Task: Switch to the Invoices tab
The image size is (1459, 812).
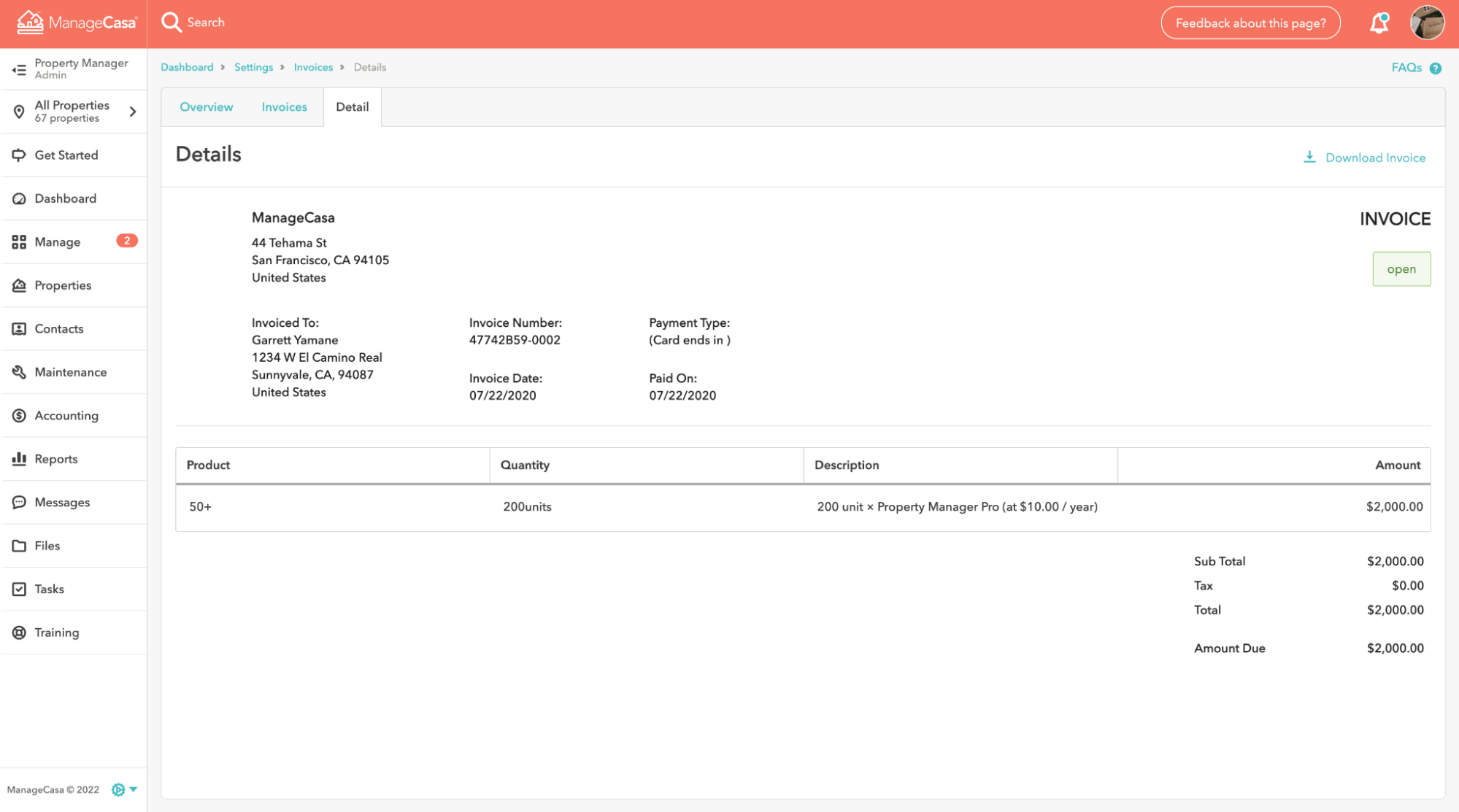Action: [285, 107]
